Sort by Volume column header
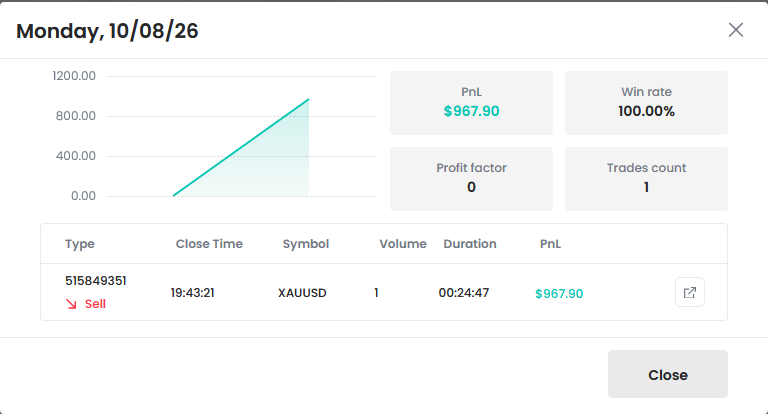The image size is (768, 414). pos(403,244)
